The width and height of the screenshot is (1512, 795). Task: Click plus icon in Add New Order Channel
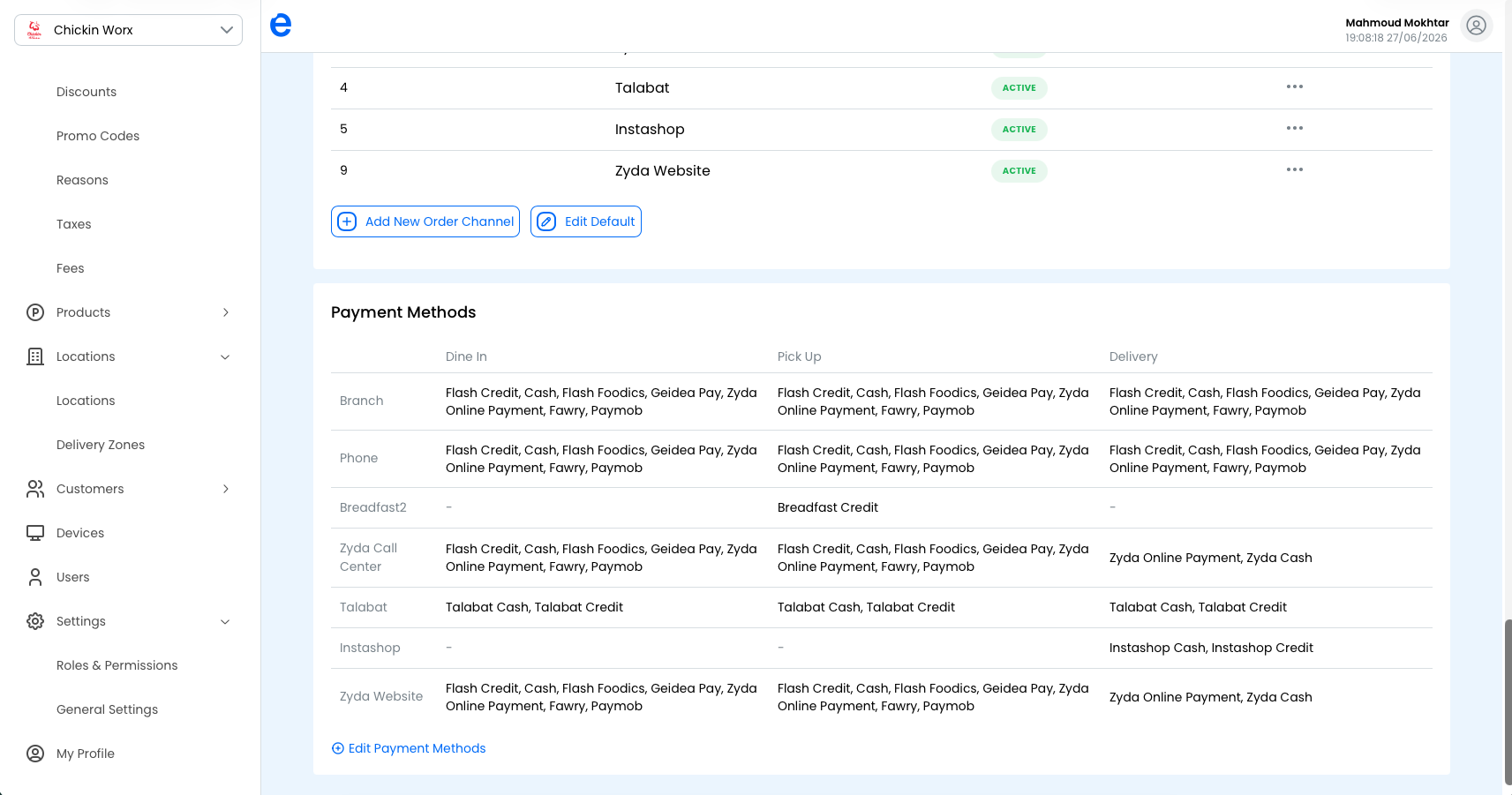347,221
